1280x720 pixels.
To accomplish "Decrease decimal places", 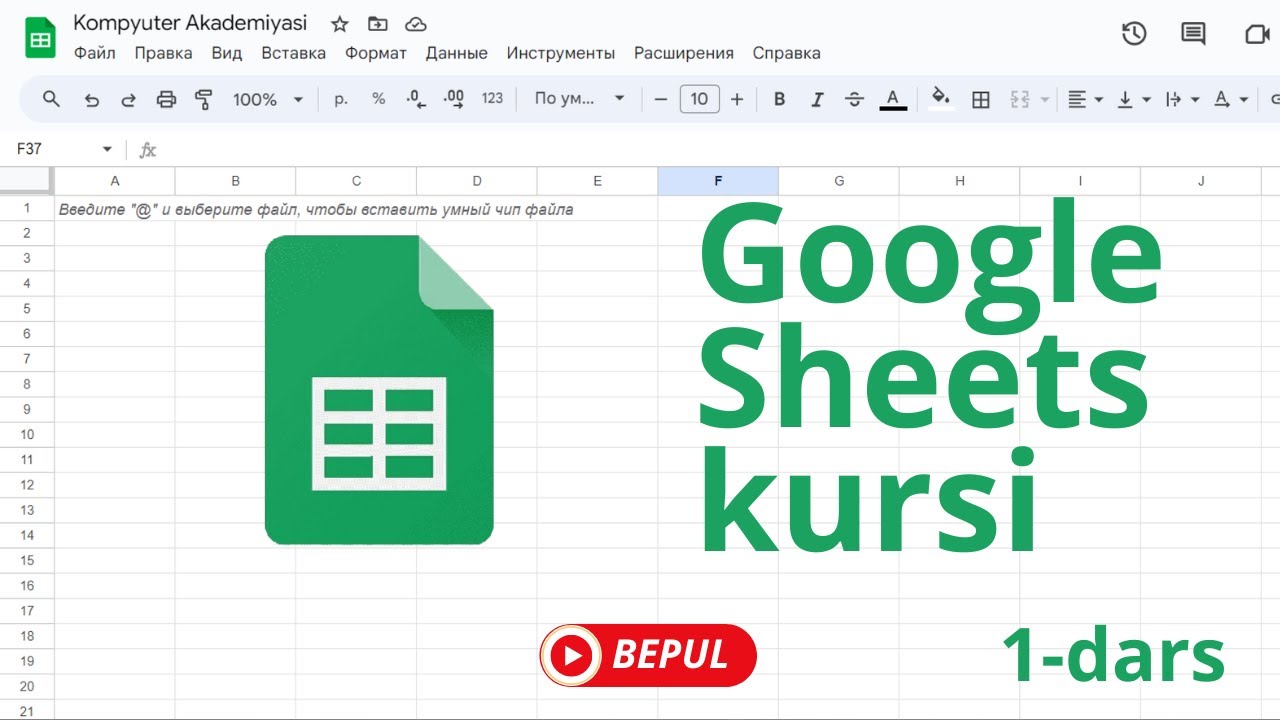I will pos(416,99).
